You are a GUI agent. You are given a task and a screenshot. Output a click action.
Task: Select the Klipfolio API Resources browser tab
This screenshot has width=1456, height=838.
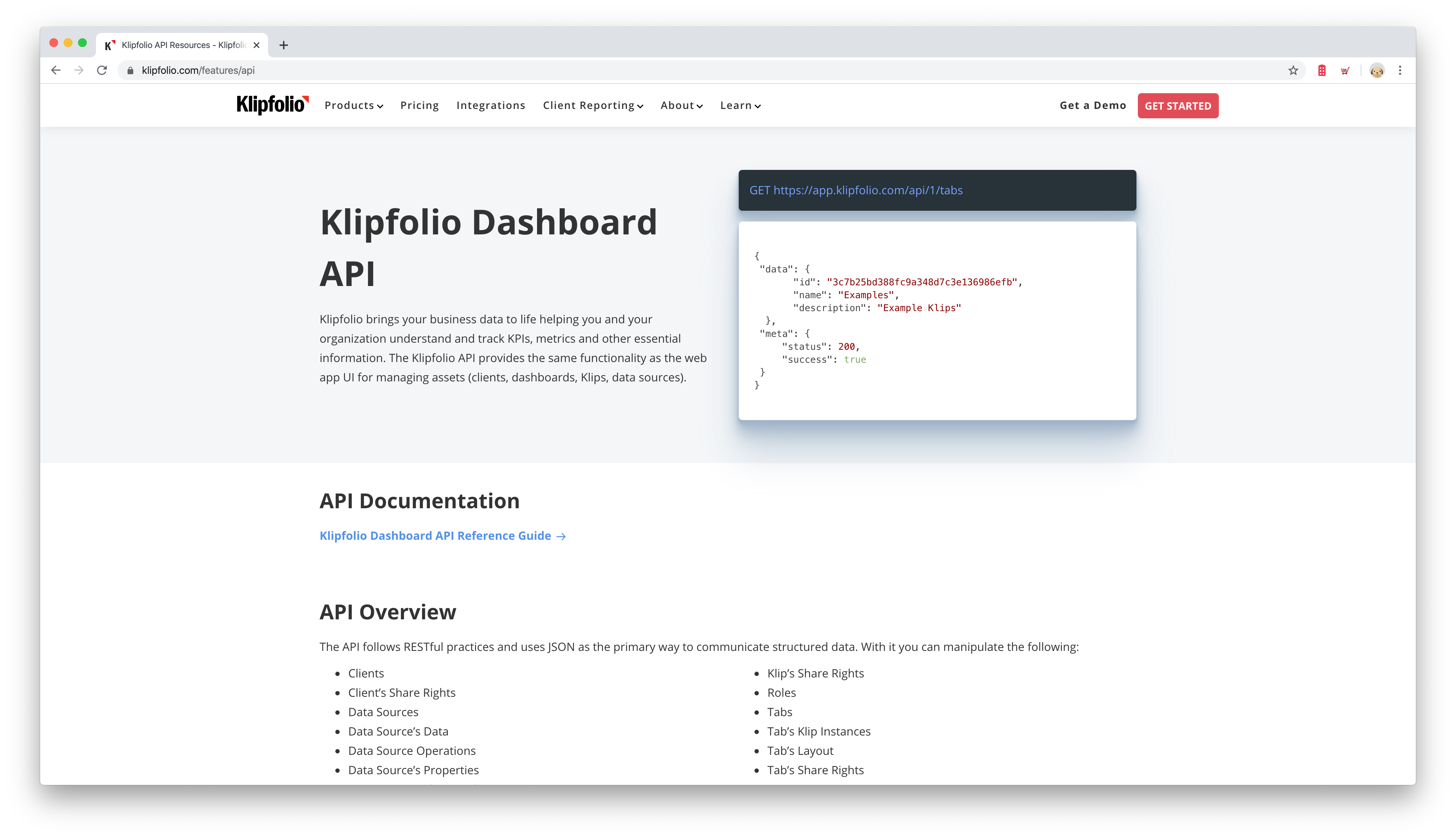[x=182, y=45]
